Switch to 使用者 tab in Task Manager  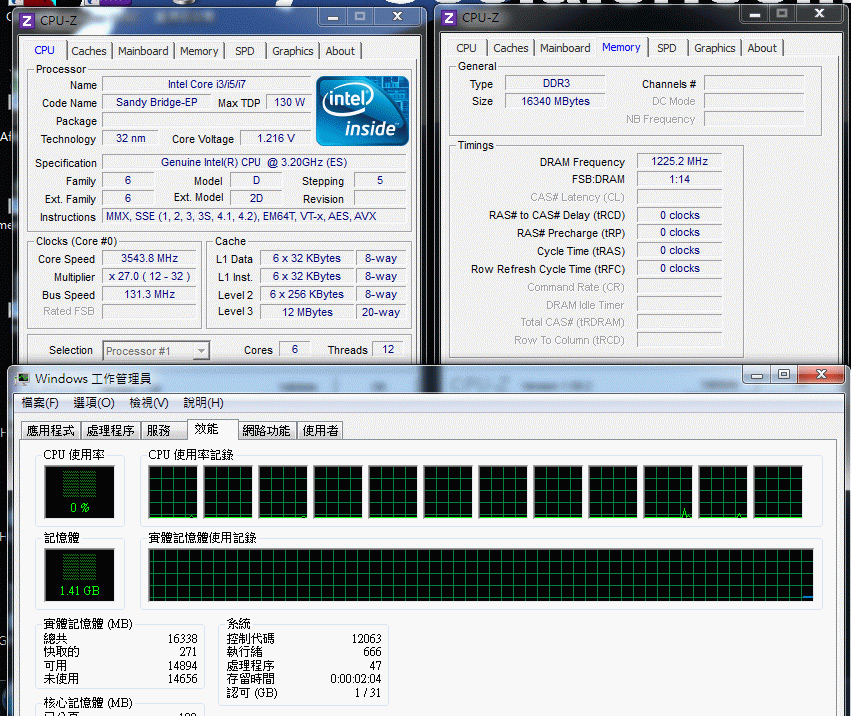[320, 430]
